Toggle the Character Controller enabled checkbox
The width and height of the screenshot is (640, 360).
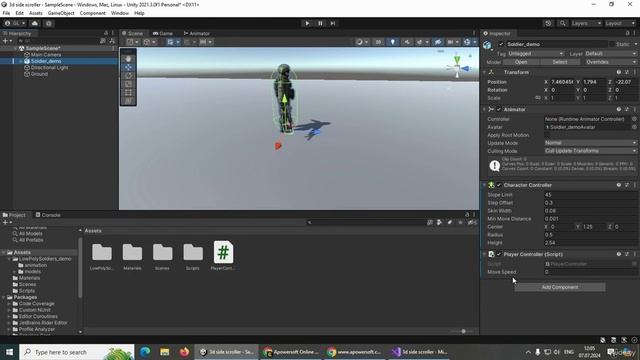click(499, 185)
